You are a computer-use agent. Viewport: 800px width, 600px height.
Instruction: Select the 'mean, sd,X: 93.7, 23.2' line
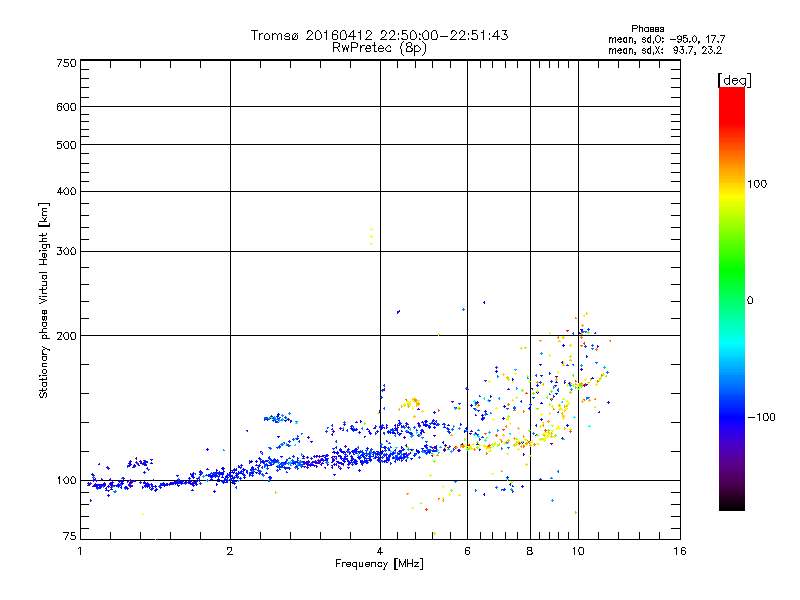665,51
